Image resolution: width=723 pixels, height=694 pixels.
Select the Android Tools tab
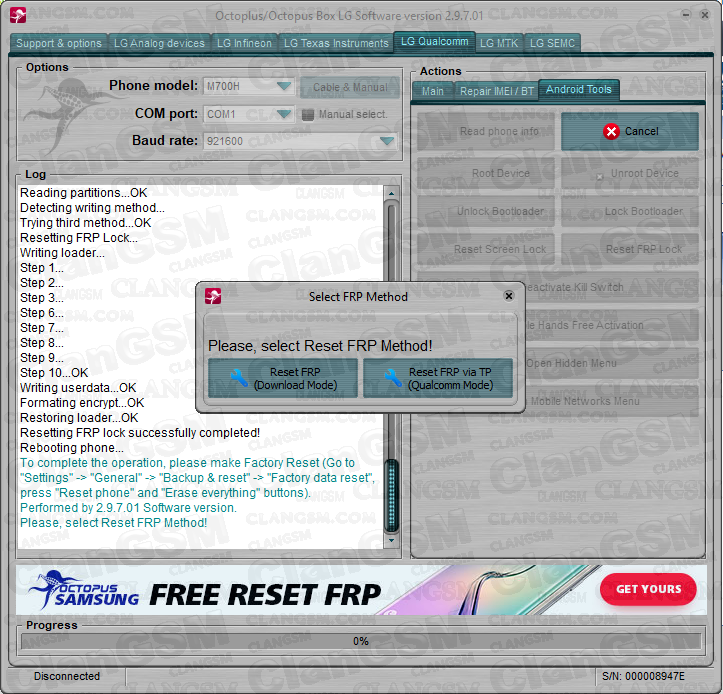point(579,89)
